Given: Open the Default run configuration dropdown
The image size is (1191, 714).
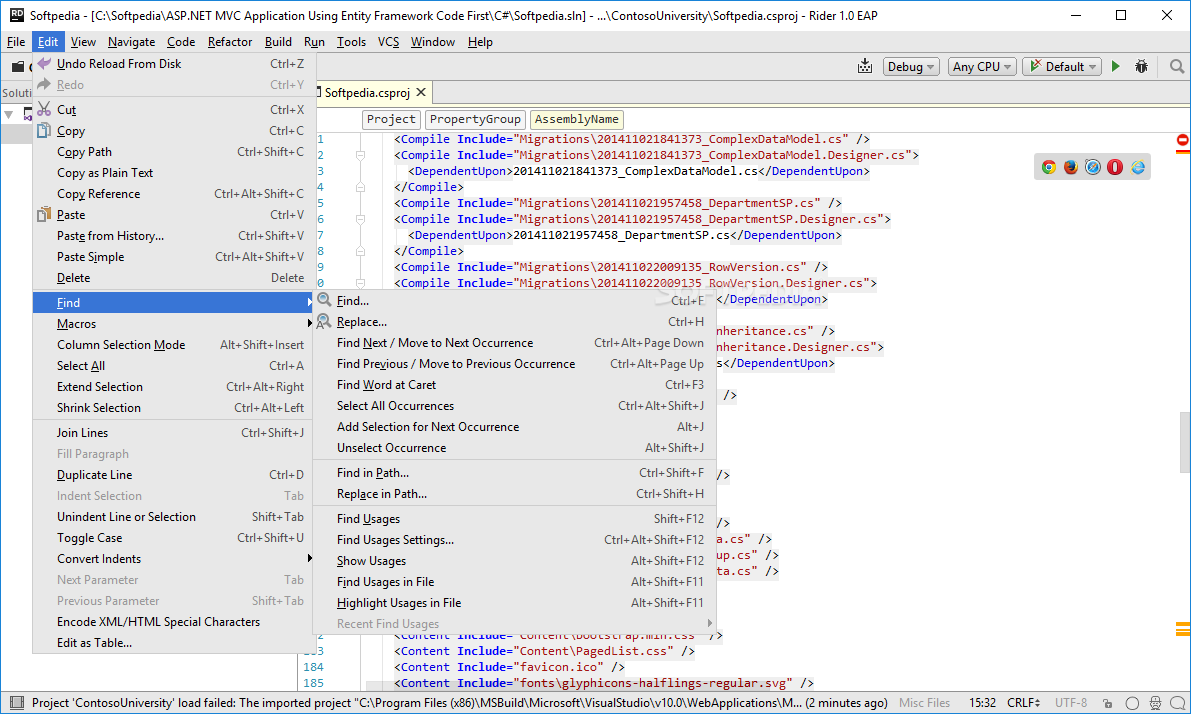Looking at the screenshot, I should coord(1062,67).
